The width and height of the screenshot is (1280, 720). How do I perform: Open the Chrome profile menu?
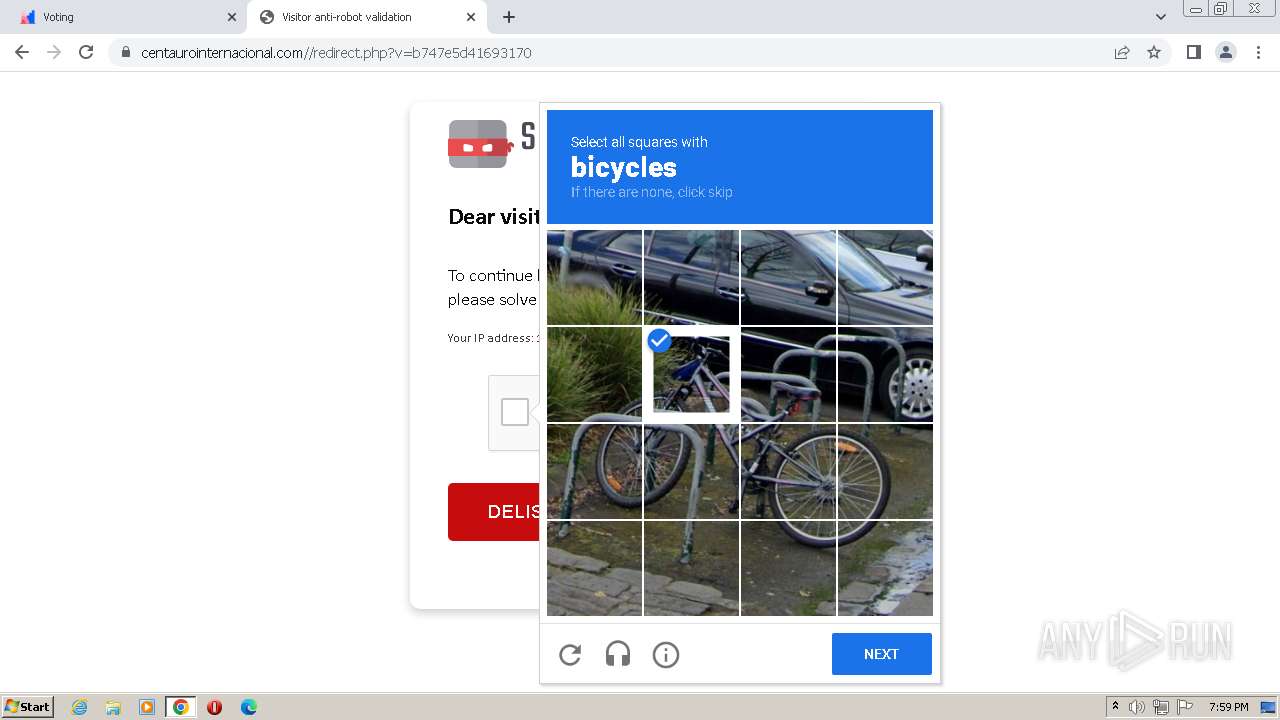(x=1226, y=52)
